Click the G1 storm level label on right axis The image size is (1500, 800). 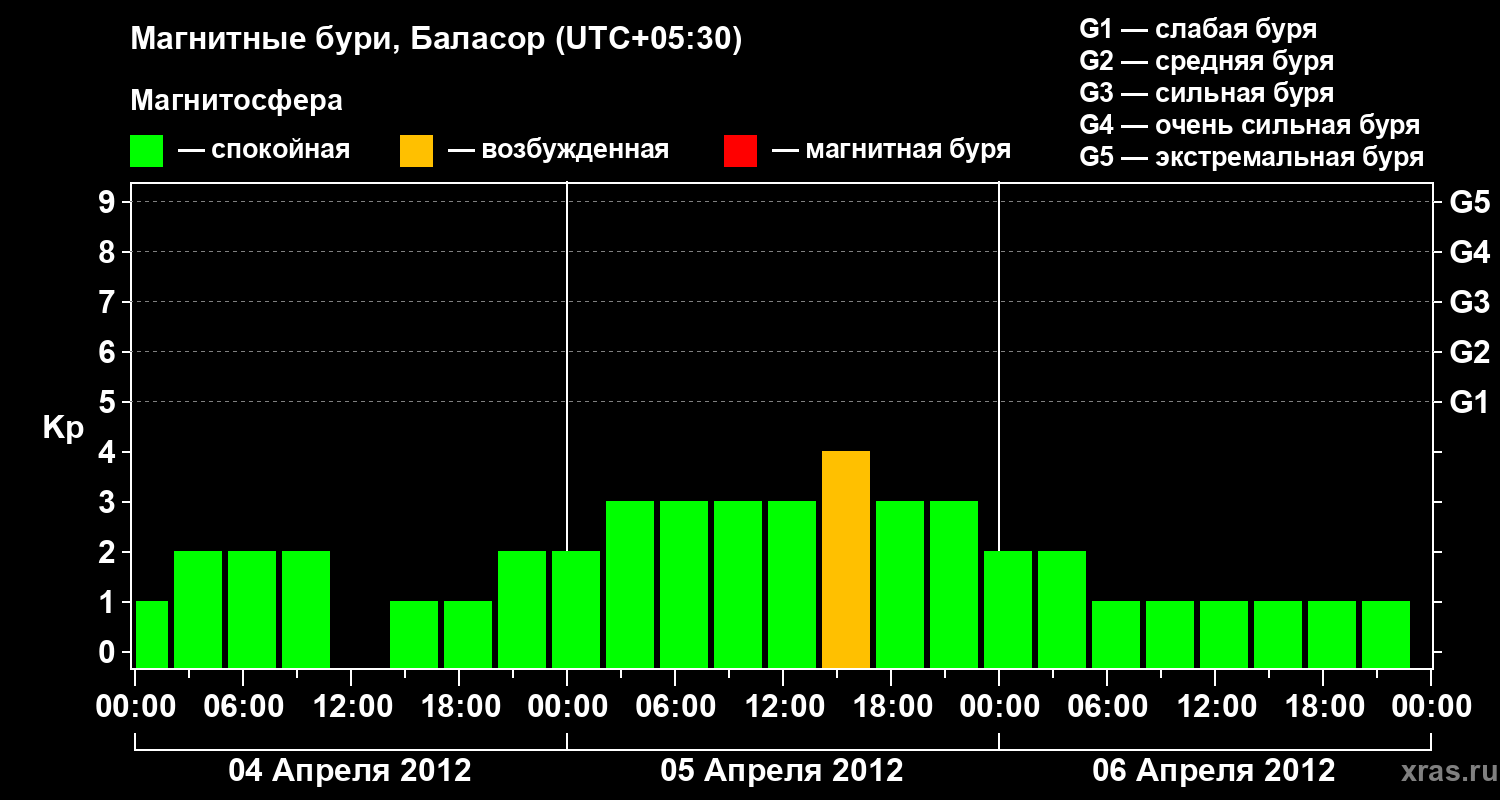(1469, 402)
